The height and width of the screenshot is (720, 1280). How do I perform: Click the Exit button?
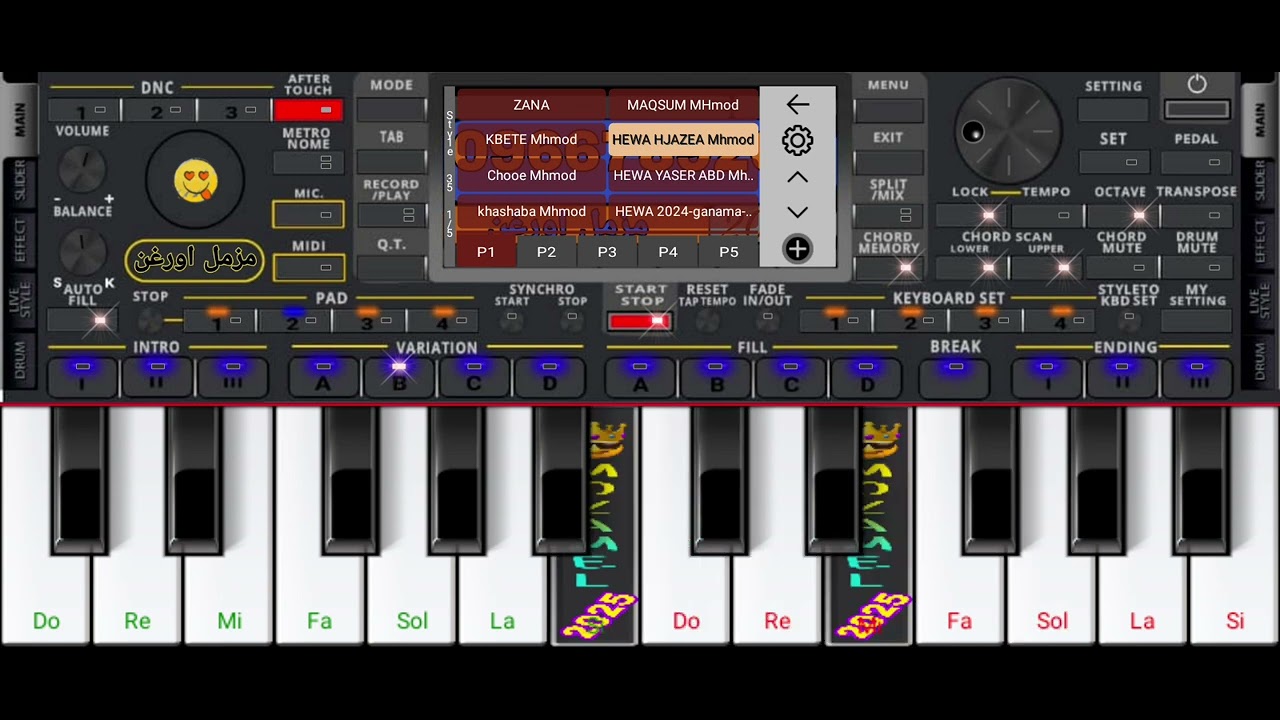[x=888, y=161]
